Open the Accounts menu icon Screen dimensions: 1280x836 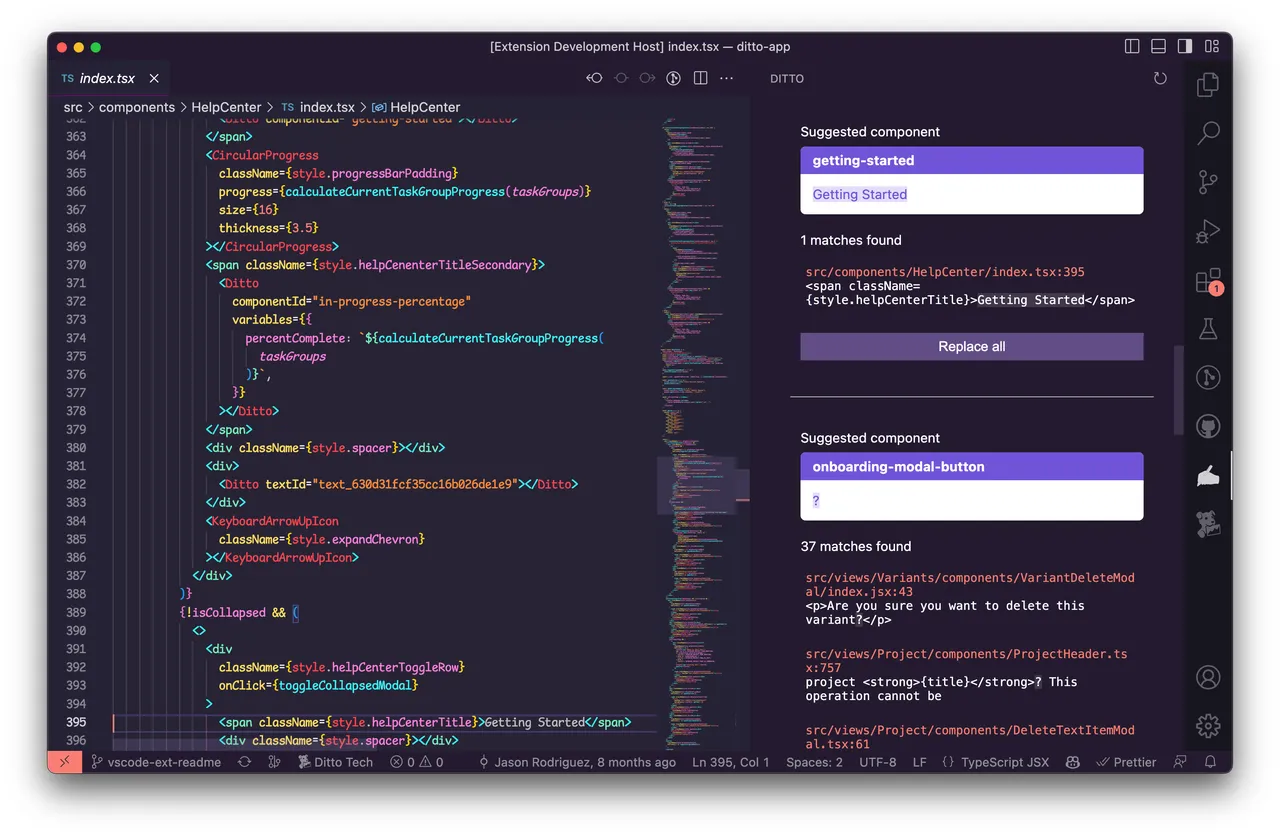pyautogui.click(x=1208, y=677)
